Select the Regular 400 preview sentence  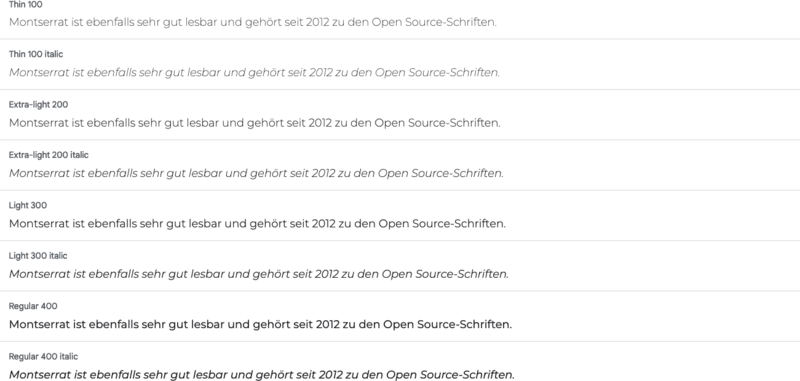[260, 325]
